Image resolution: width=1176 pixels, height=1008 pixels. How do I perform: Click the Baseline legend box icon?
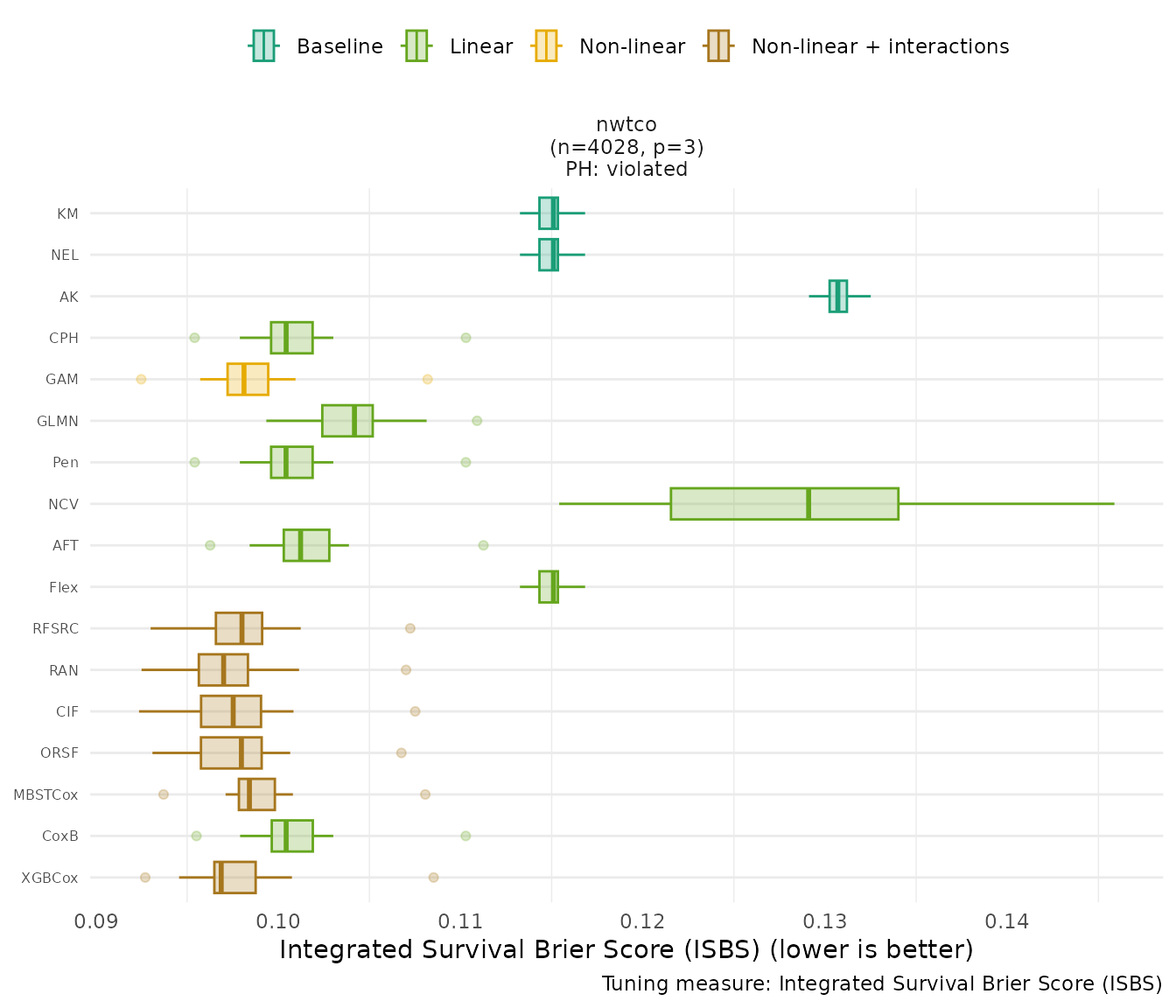(263, 46)
